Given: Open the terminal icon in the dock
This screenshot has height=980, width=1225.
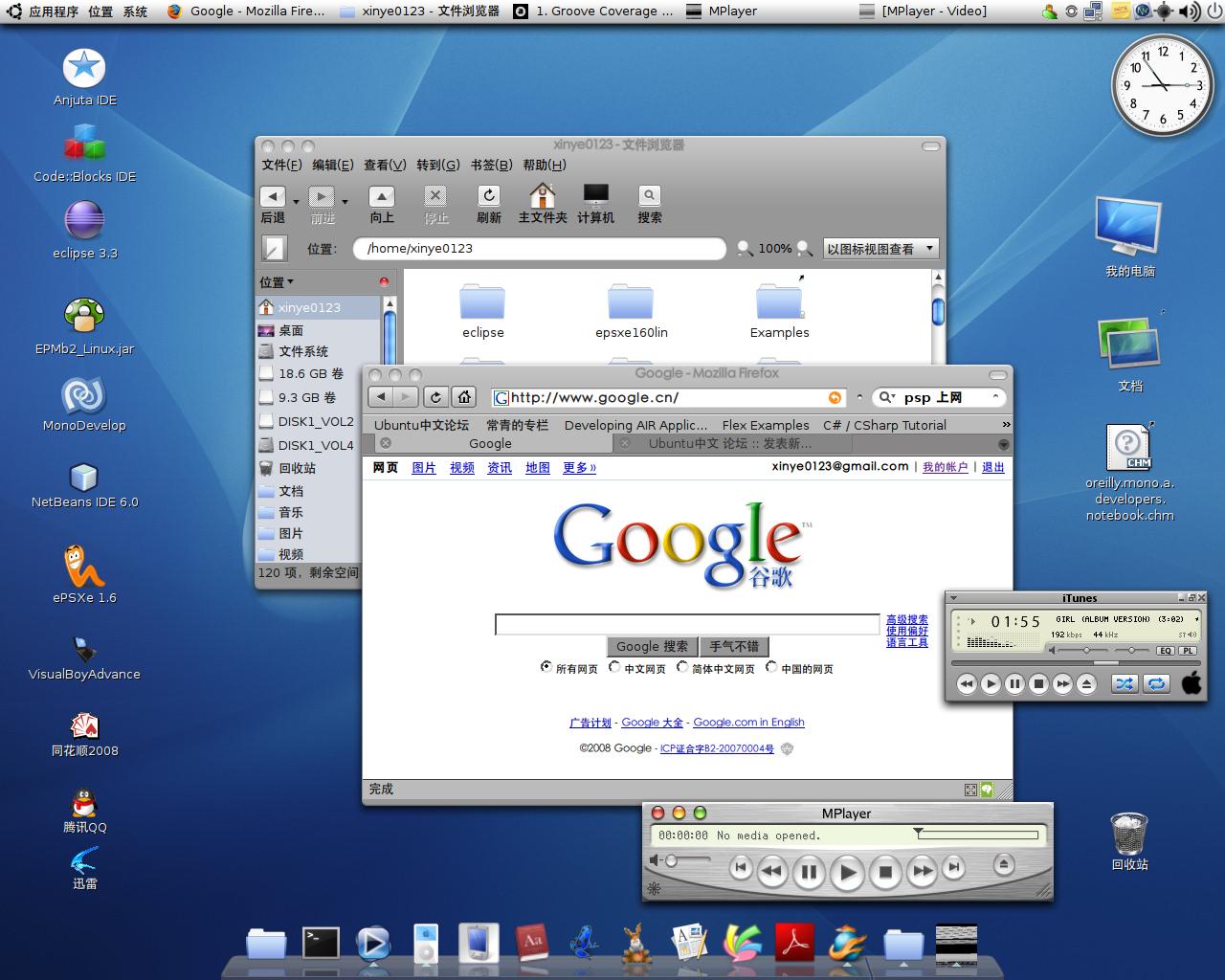Looking at the screenshot, I should 321,943.
